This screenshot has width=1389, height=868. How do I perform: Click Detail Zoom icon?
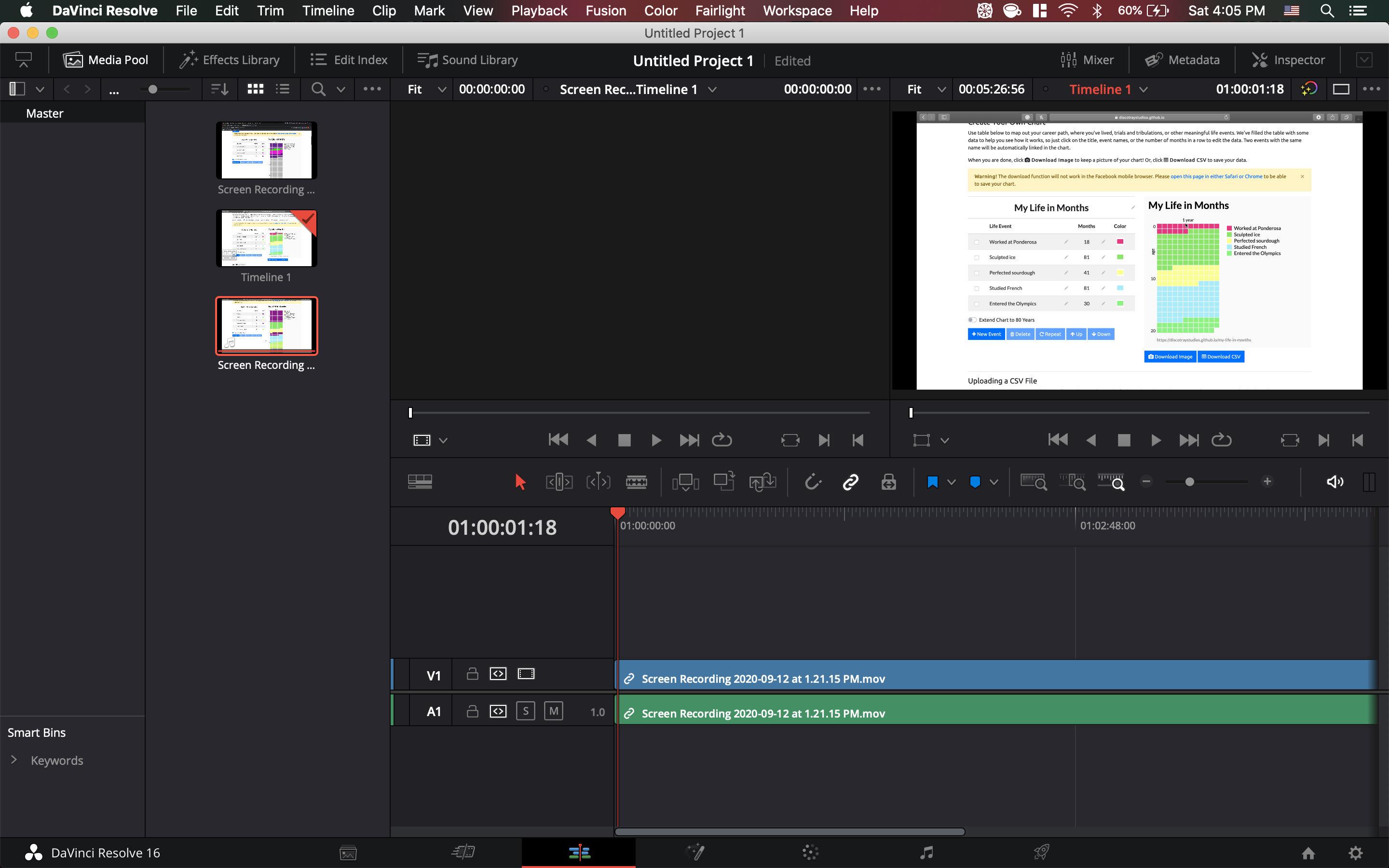click(1072, 482)
